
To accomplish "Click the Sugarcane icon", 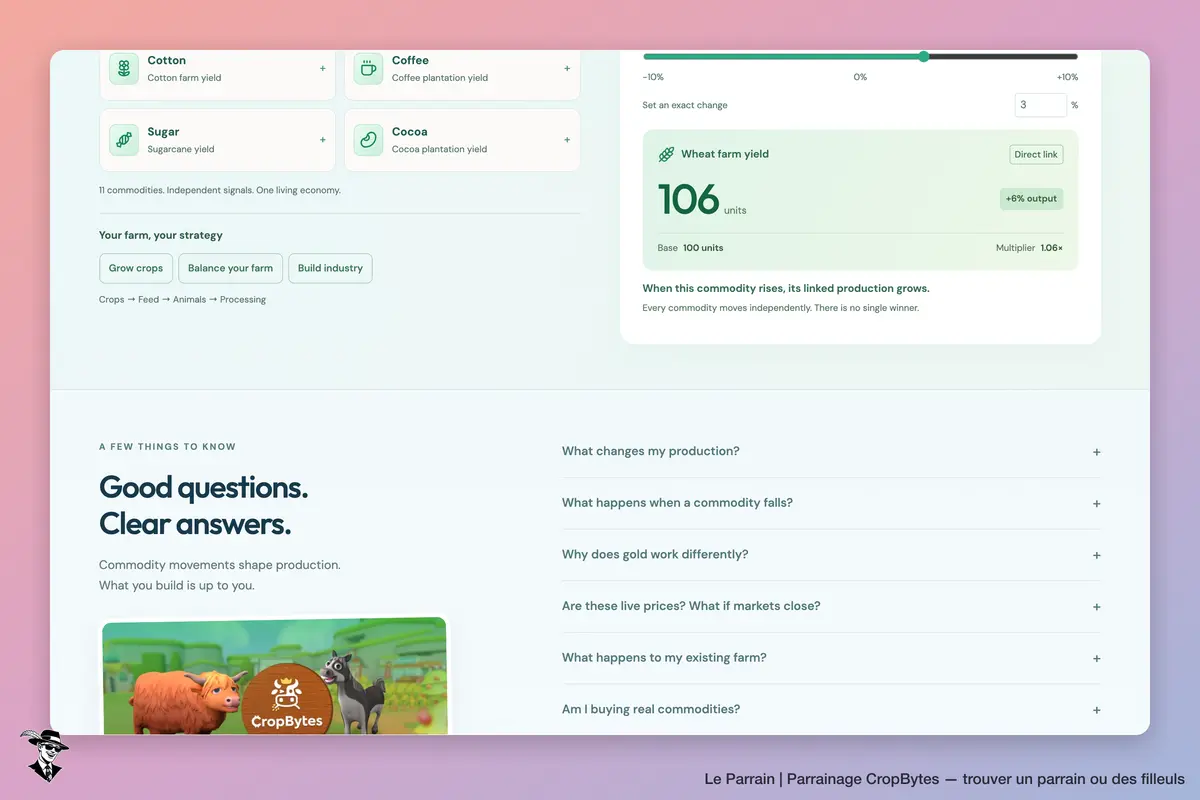I will click(124, 140).
